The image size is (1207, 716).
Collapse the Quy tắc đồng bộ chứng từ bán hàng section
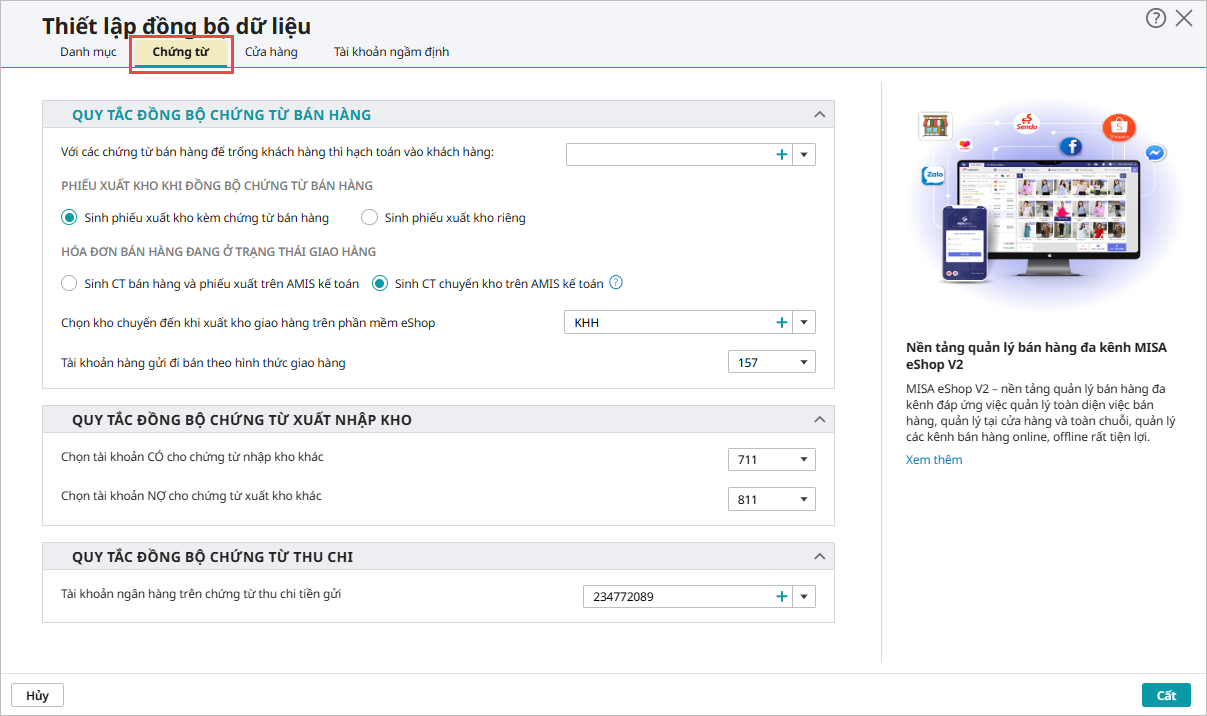[819, 115]
